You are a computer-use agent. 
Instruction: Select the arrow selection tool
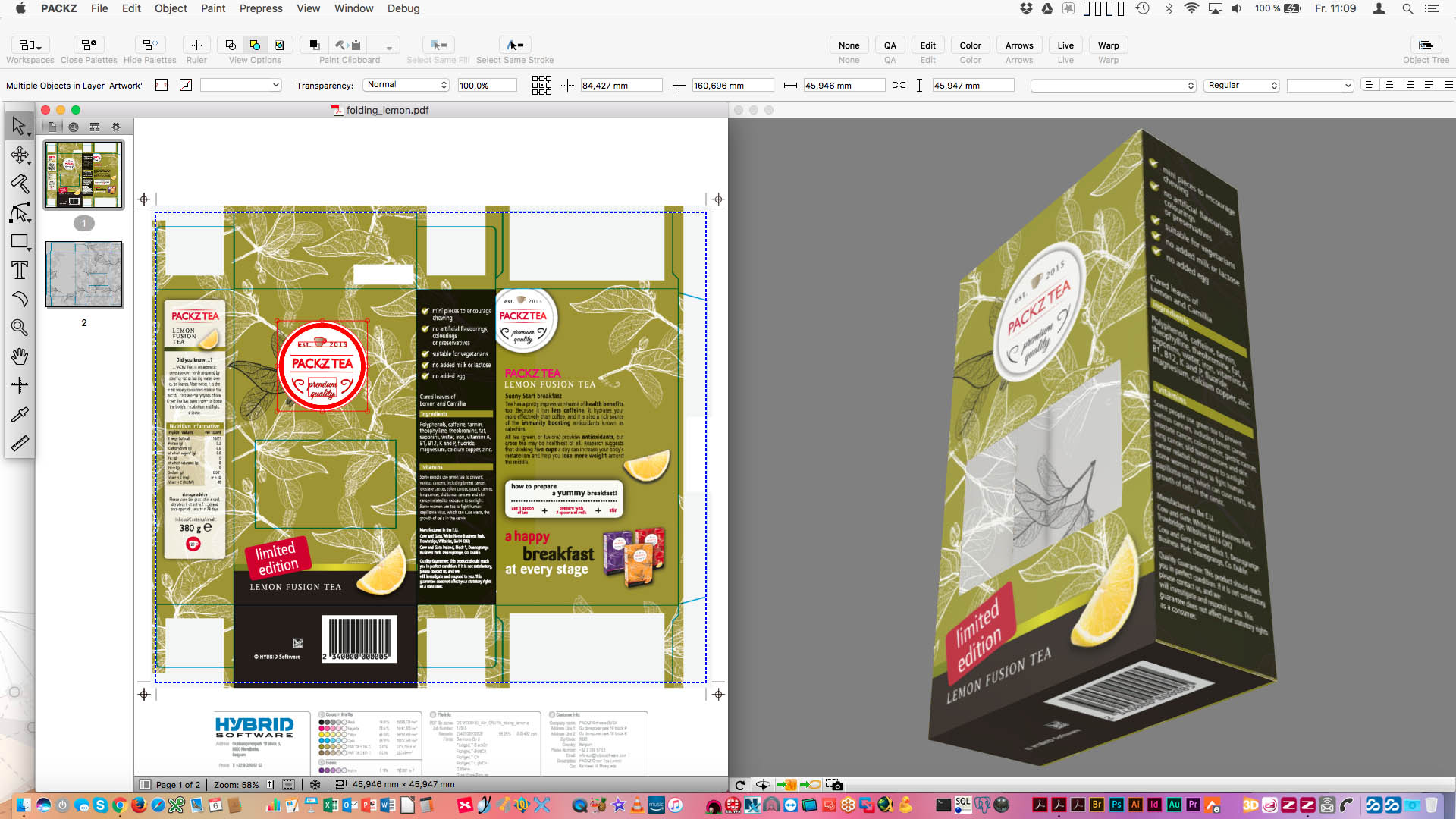coord(19,126)
